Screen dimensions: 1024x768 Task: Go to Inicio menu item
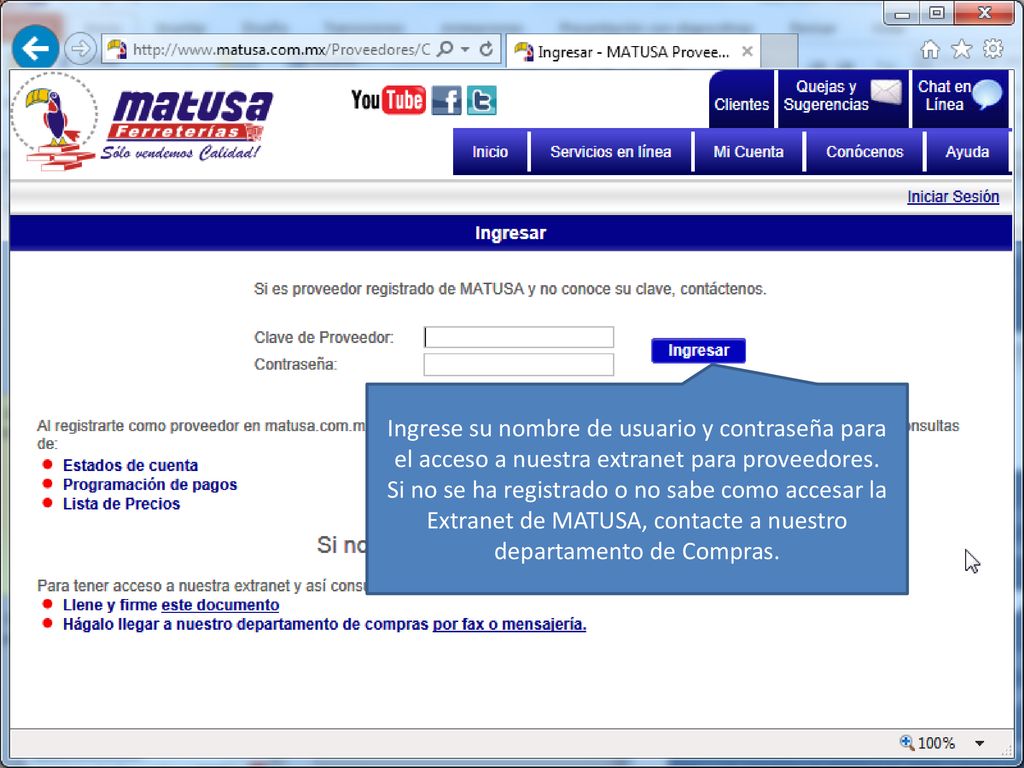(x=490, y=152)
